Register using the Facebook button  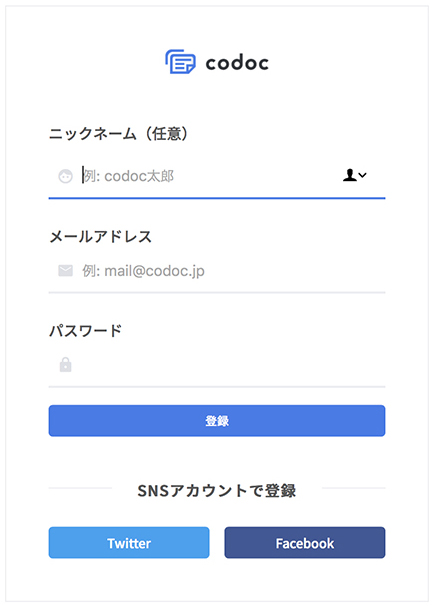[305, 543]
